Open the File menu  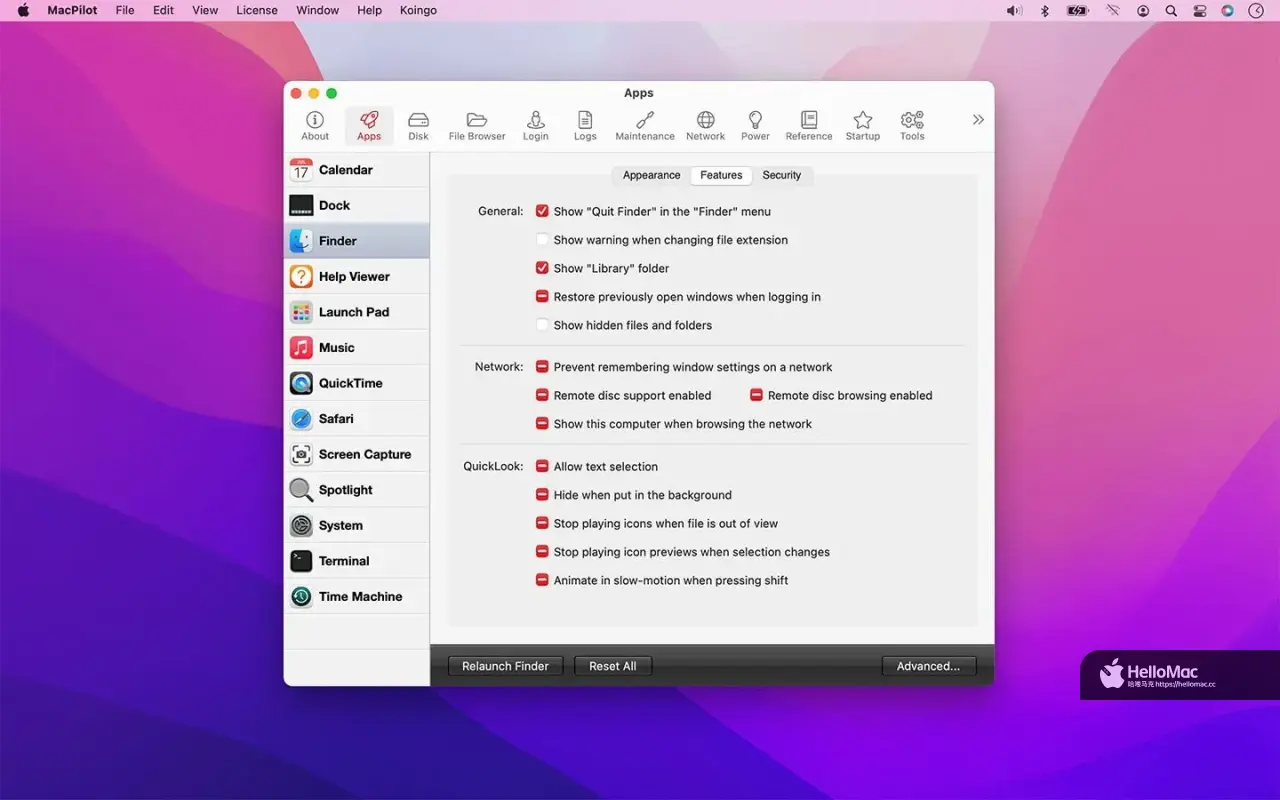(x=125, y=10)
